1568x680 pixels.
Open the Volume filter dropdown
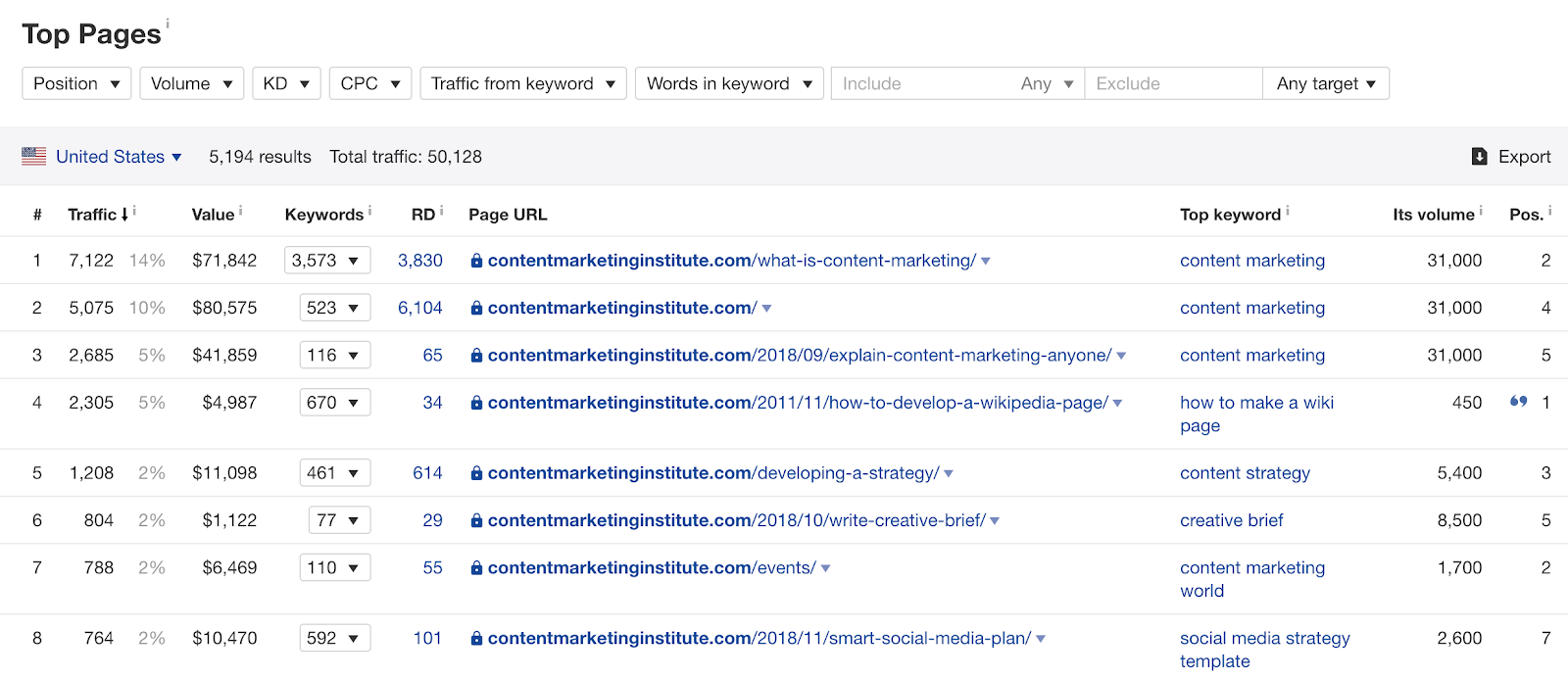click(192, 83)
